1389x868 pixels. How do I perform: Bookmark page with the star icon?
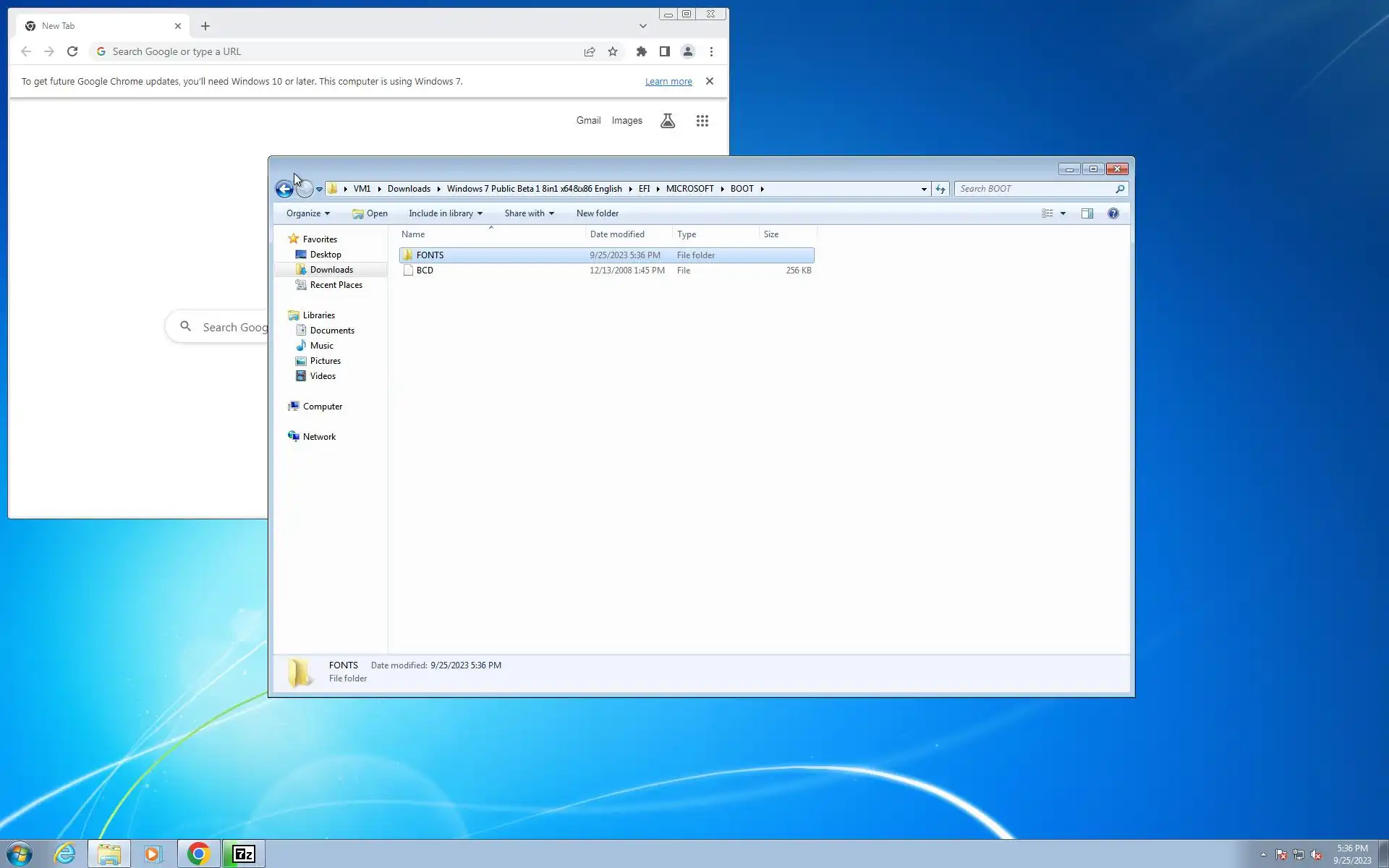[613, 51]
